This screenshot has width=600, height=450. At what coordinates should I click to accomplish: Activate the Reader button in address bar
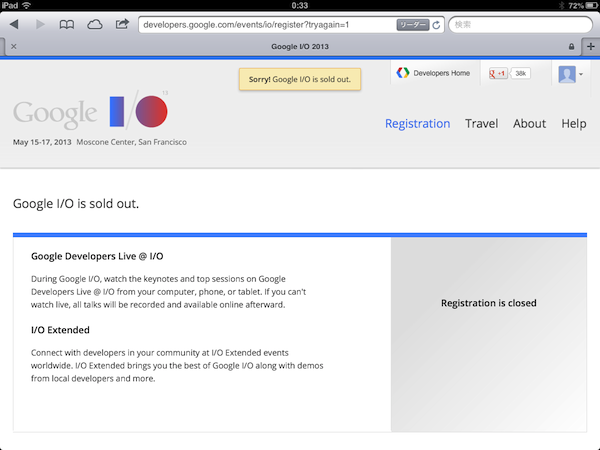click(x=412, y=25)
